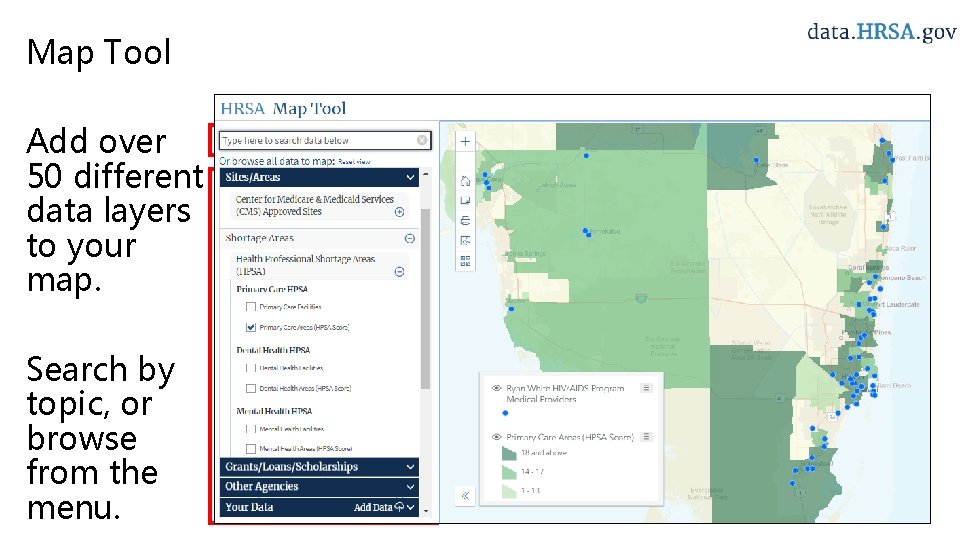The width and height of the screenshot is (960, 540).
Task: Click data.HRSA.gov logo text
Action: click(x=882, y=31)
